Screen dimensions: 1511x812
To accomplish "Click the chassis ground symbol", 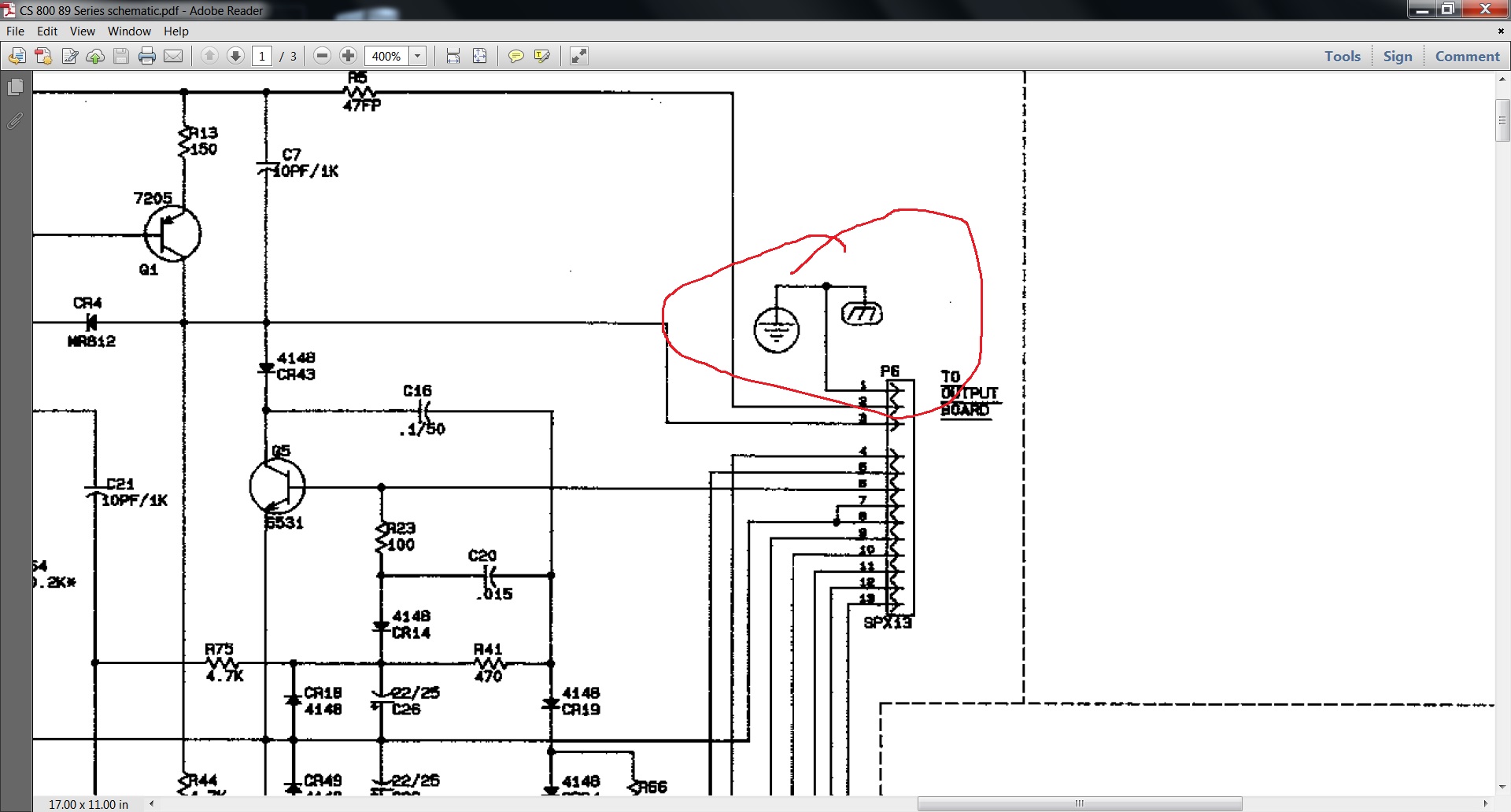I will (x=863, y=313).
